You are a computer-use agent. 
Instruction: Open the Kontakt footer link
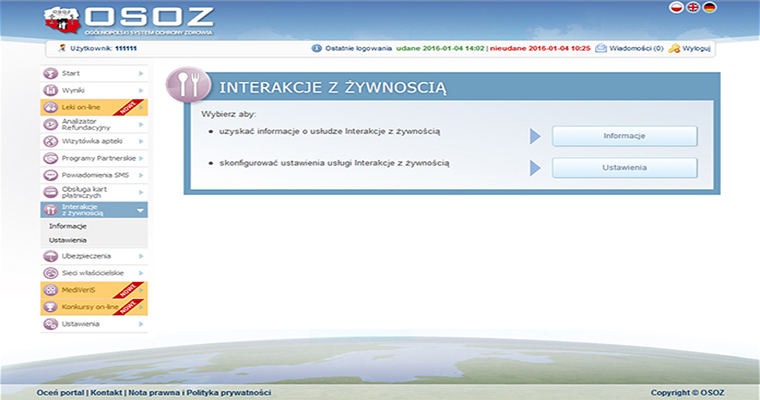click(x=106, y=393)
